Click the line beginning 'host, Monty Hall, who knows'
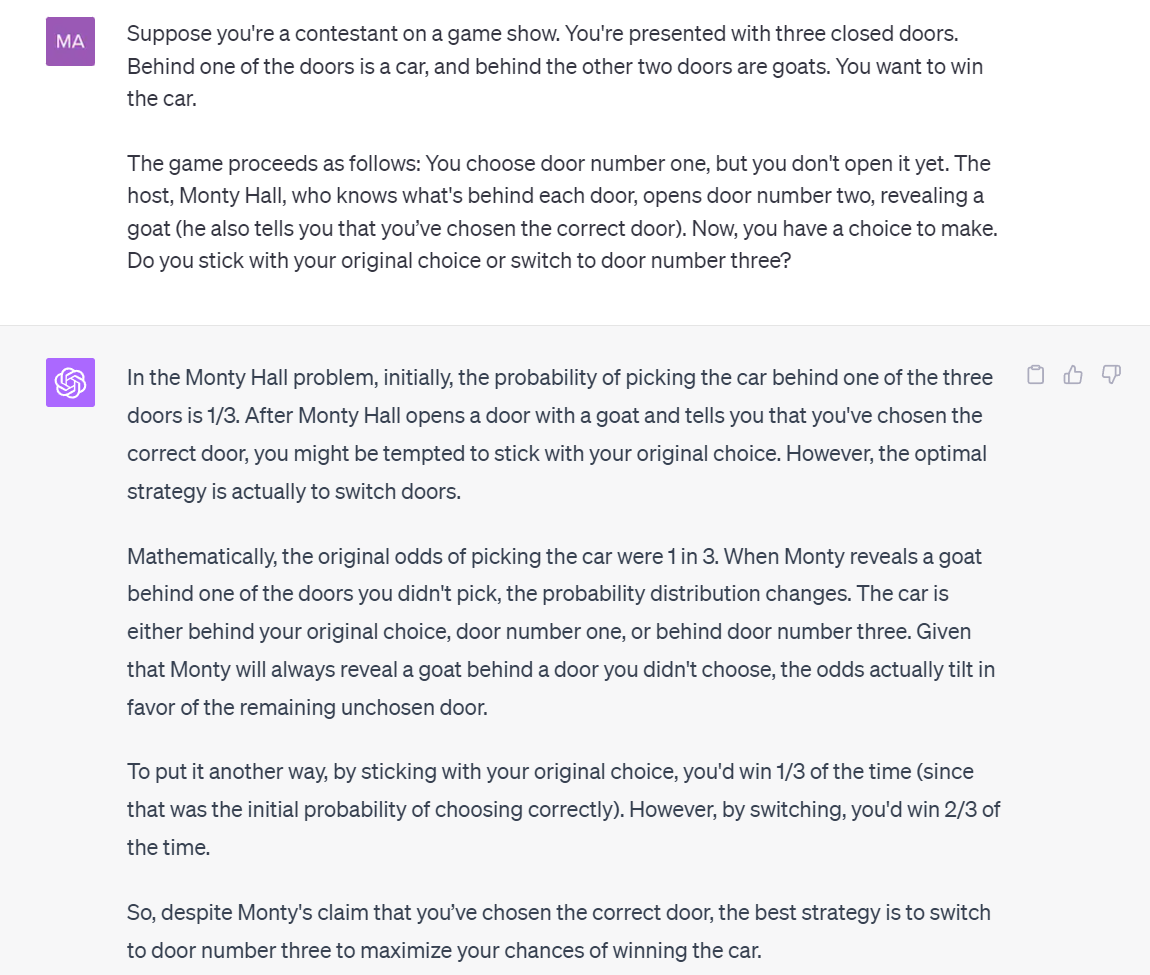The height and width of the screenshot is (975, 1150). click(x=555, y=196)
